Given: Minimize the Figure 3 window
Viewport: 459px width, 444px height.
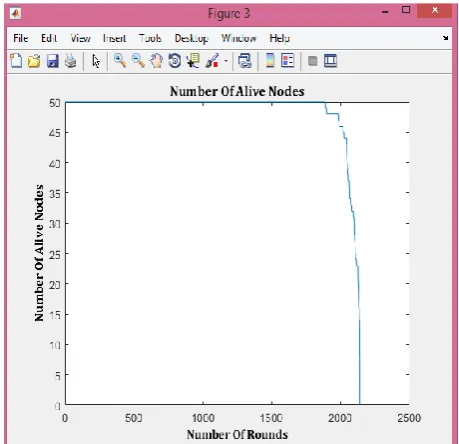Looking at the screenshot, I should 385,12.
